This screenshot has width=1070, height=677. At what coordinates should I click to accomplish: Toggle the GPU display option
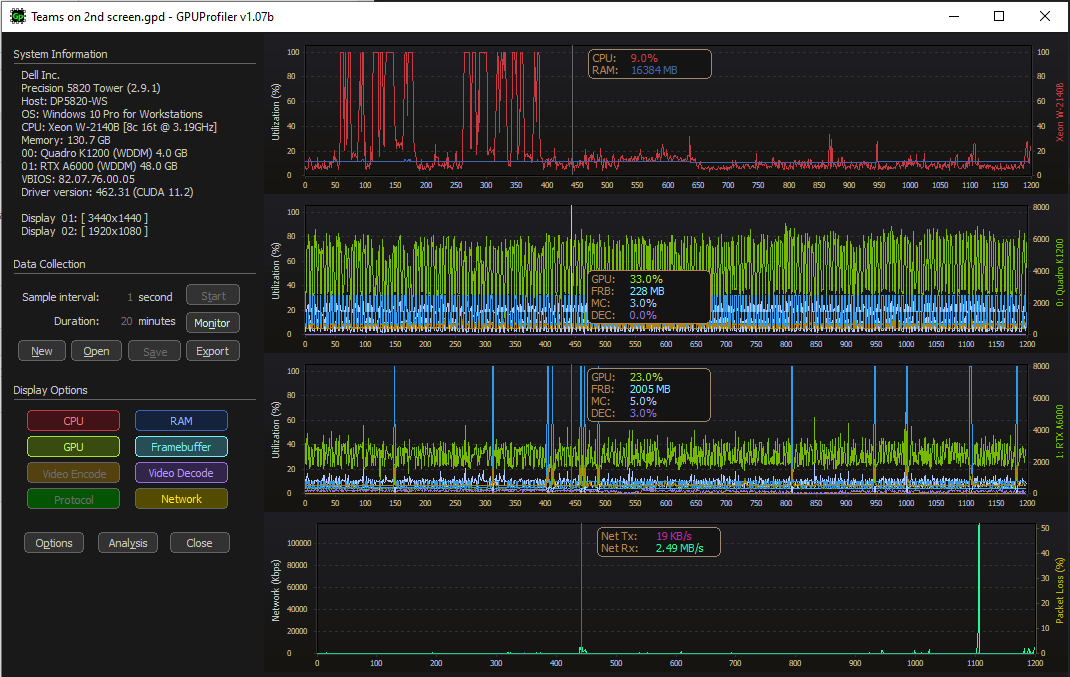coord(74,447)
